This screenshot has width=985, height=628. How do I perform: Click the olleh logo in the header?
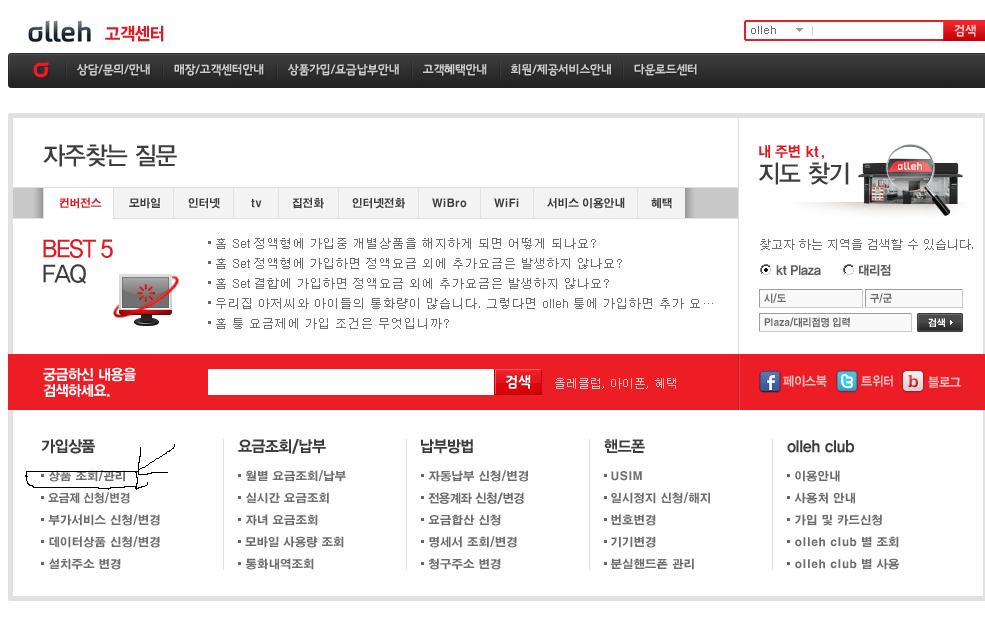tap(60, 32)
